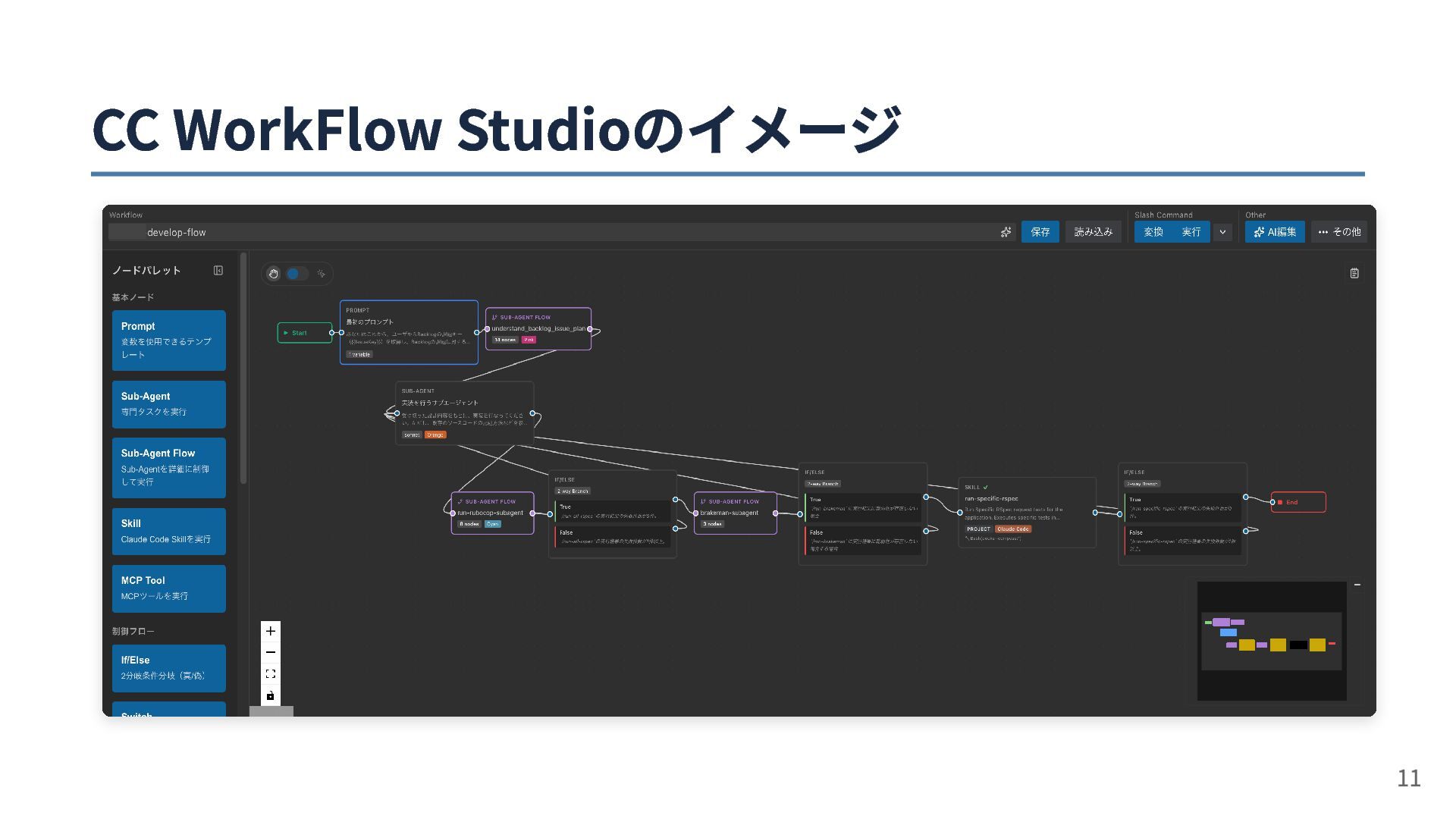This screenshot has height=819, width=1456.
Task: Zoom in with the plus button
Action: coord(271,631)
